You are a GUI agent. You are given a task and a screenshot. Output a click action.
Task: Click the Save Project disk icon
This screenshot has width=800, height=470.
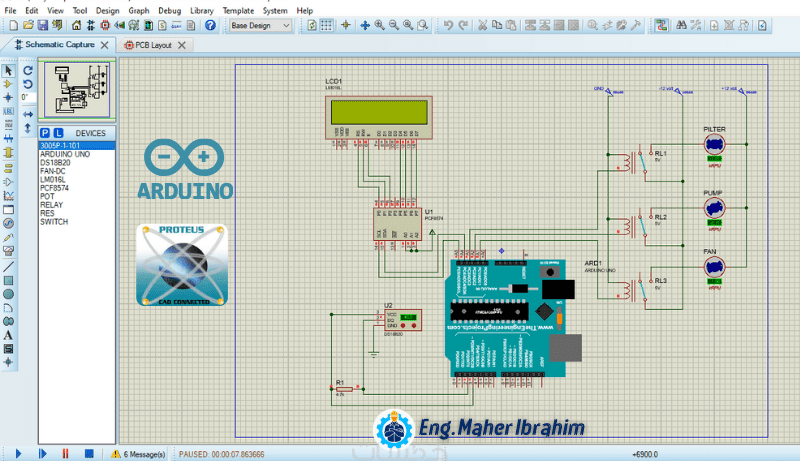[42, 26]
